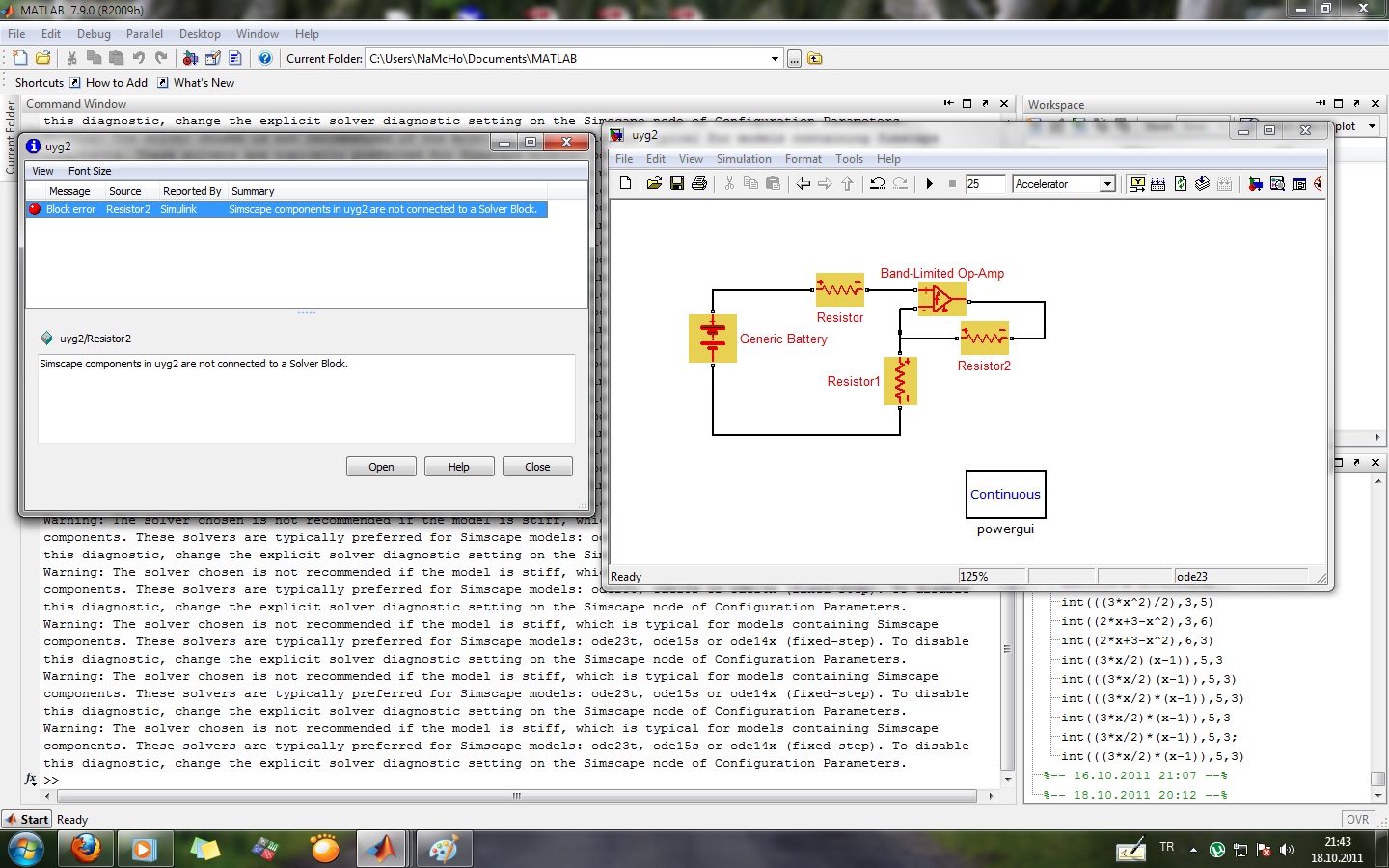Click Open file icon in uyg2 toolbar
This screenshot has width=1389, height=868.
pyautogui.click(x=654, y=183)
